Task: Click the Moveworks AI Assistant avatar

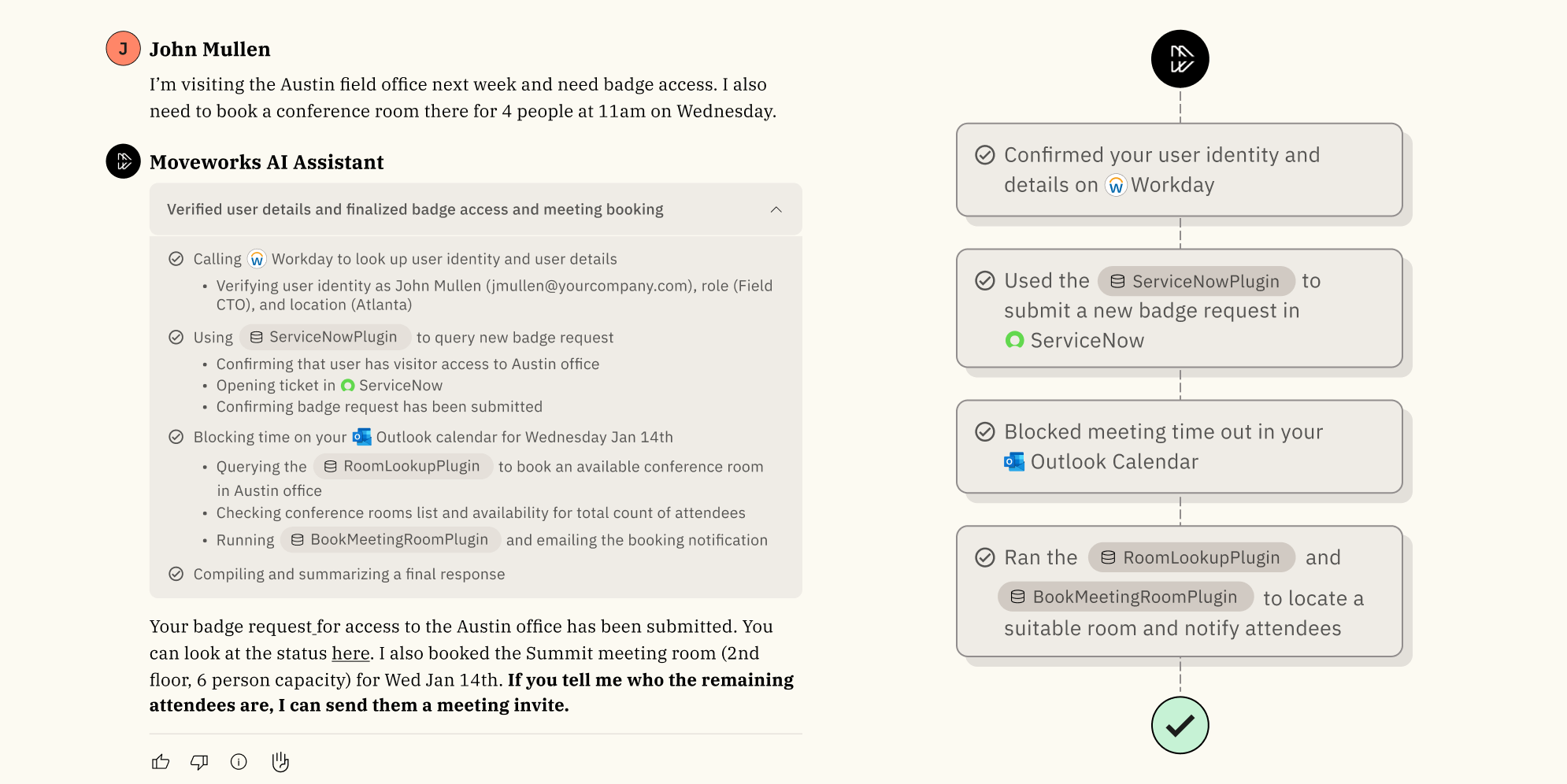Action: (124, 161)
